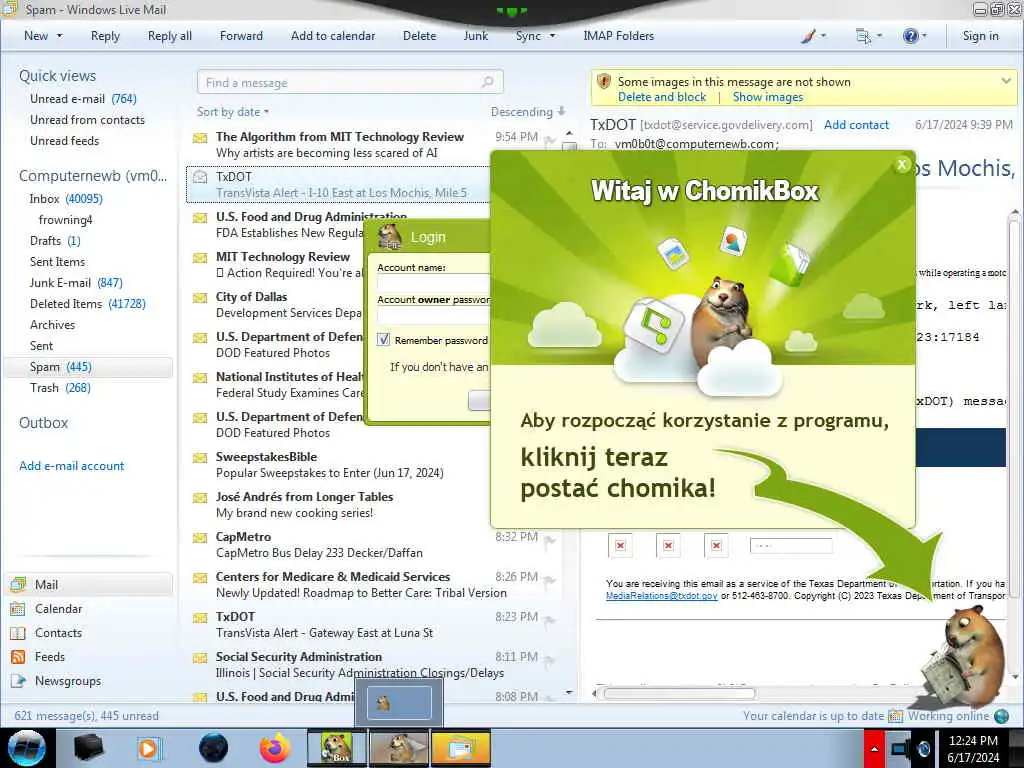Select Unread e-mail quick view
Screen dimensions: 1024x768
click(83, 99)
